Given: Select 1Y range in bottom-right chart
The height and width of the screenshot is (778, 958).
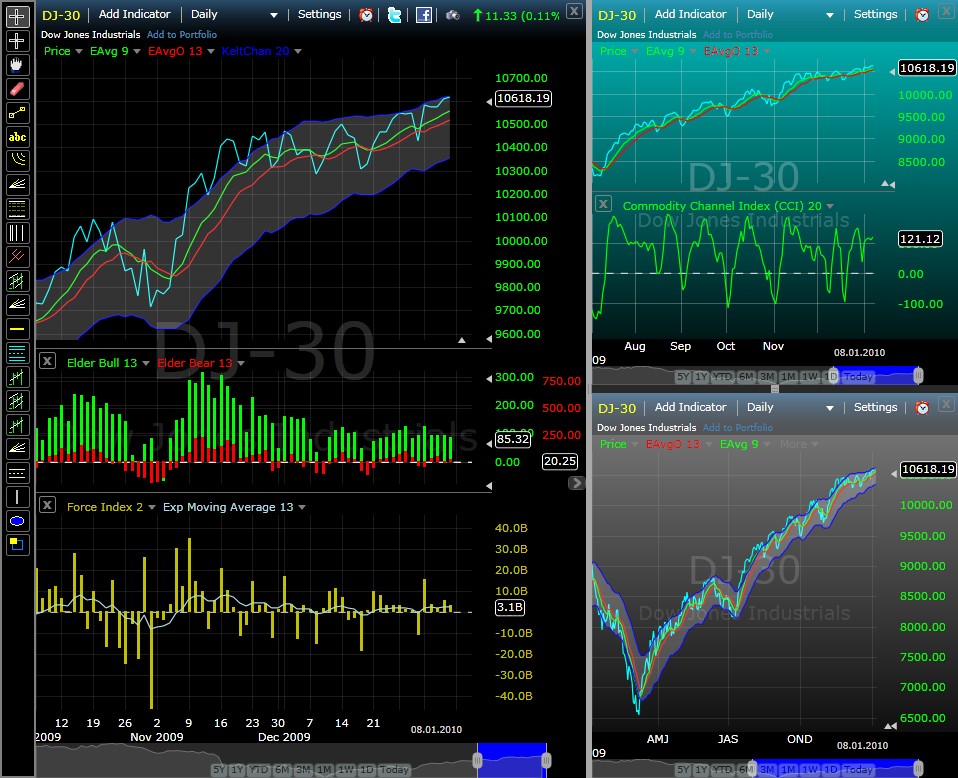Looking at the screenshot, I should 702,769.
